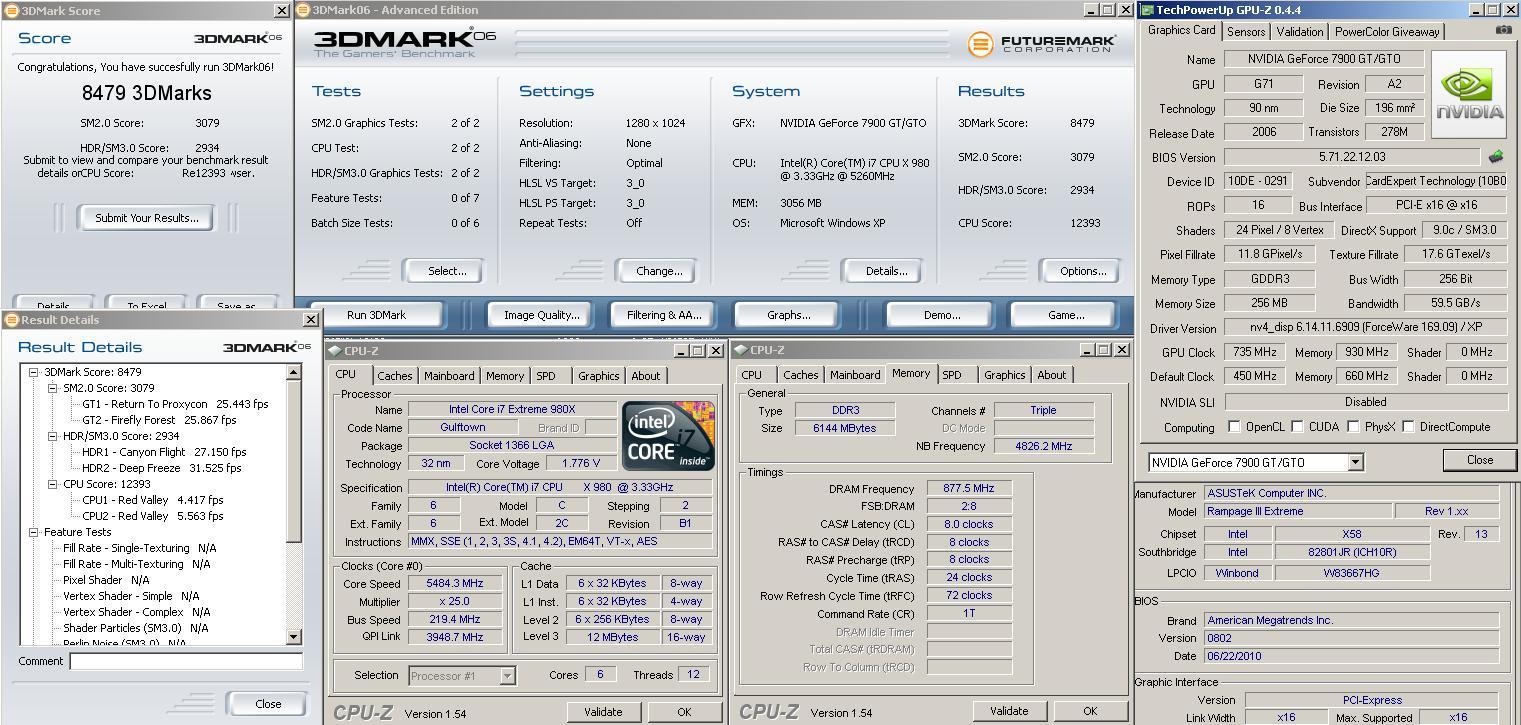Collapse the Feature Tests tree node
The width and height of the screenshot is (1521, 725).
point(33,532)
